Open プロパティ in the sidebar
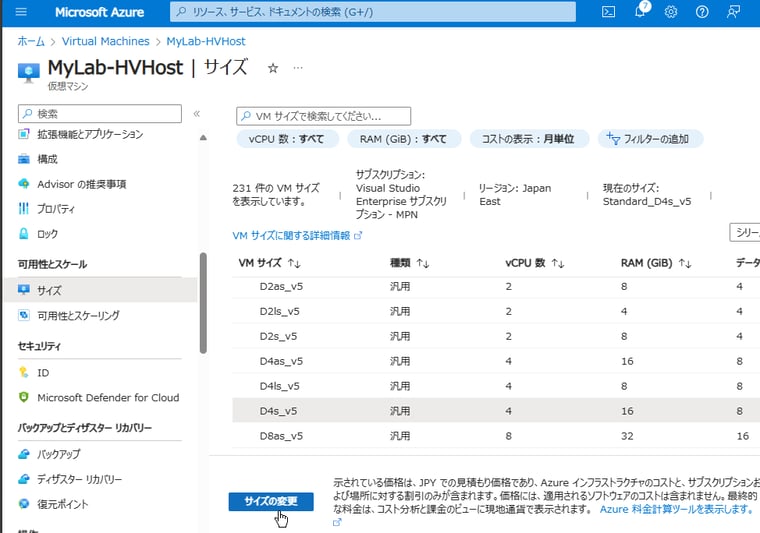Screen dimensions: 760x533 click(x=56, y=209)
